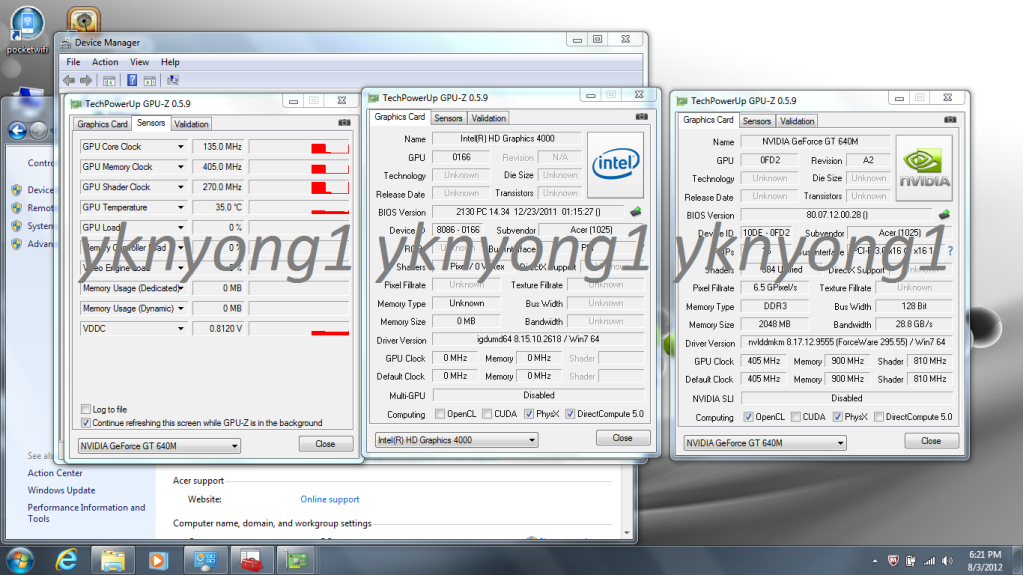Open the File menu in Device Manager
Screen dimensions: 1023x575
pyautogui.click(x=73, y=62)
